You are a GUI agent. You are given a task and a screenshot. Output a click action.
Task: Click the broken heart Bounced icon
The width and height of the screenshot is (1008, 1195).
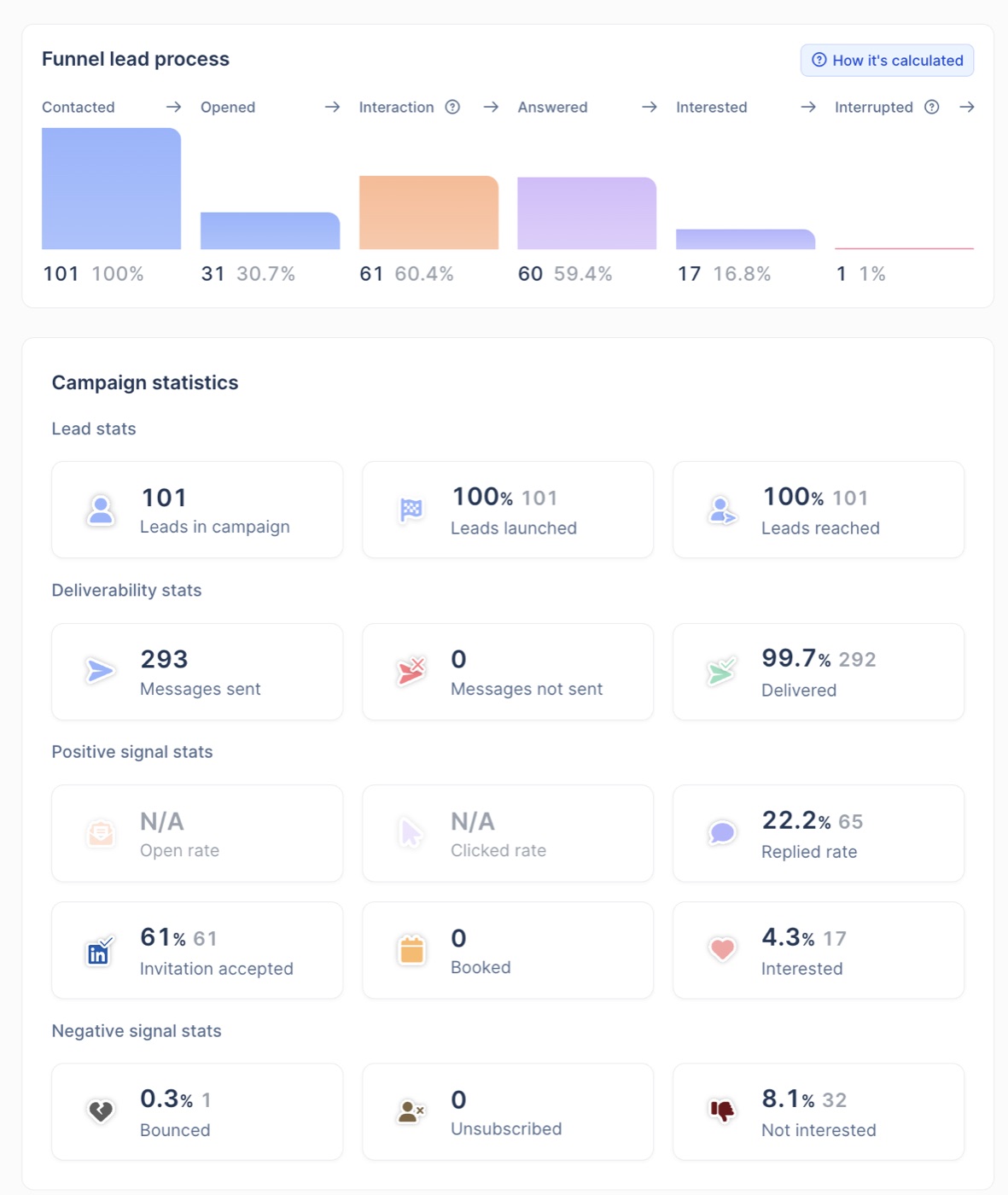pyautogui.click(x=101, y=1111)
